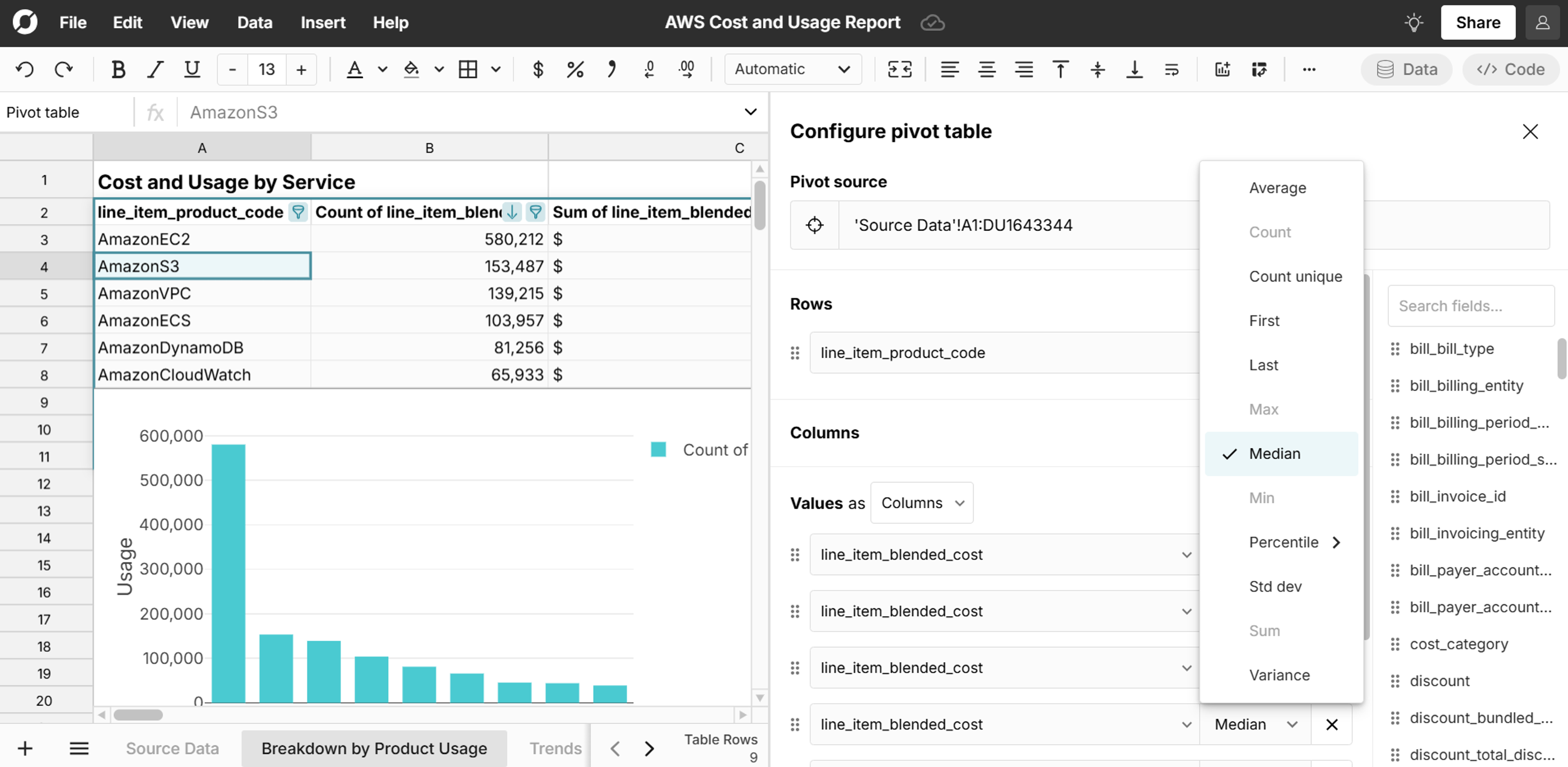Click the Search fields input

(x=1471, y=306)
